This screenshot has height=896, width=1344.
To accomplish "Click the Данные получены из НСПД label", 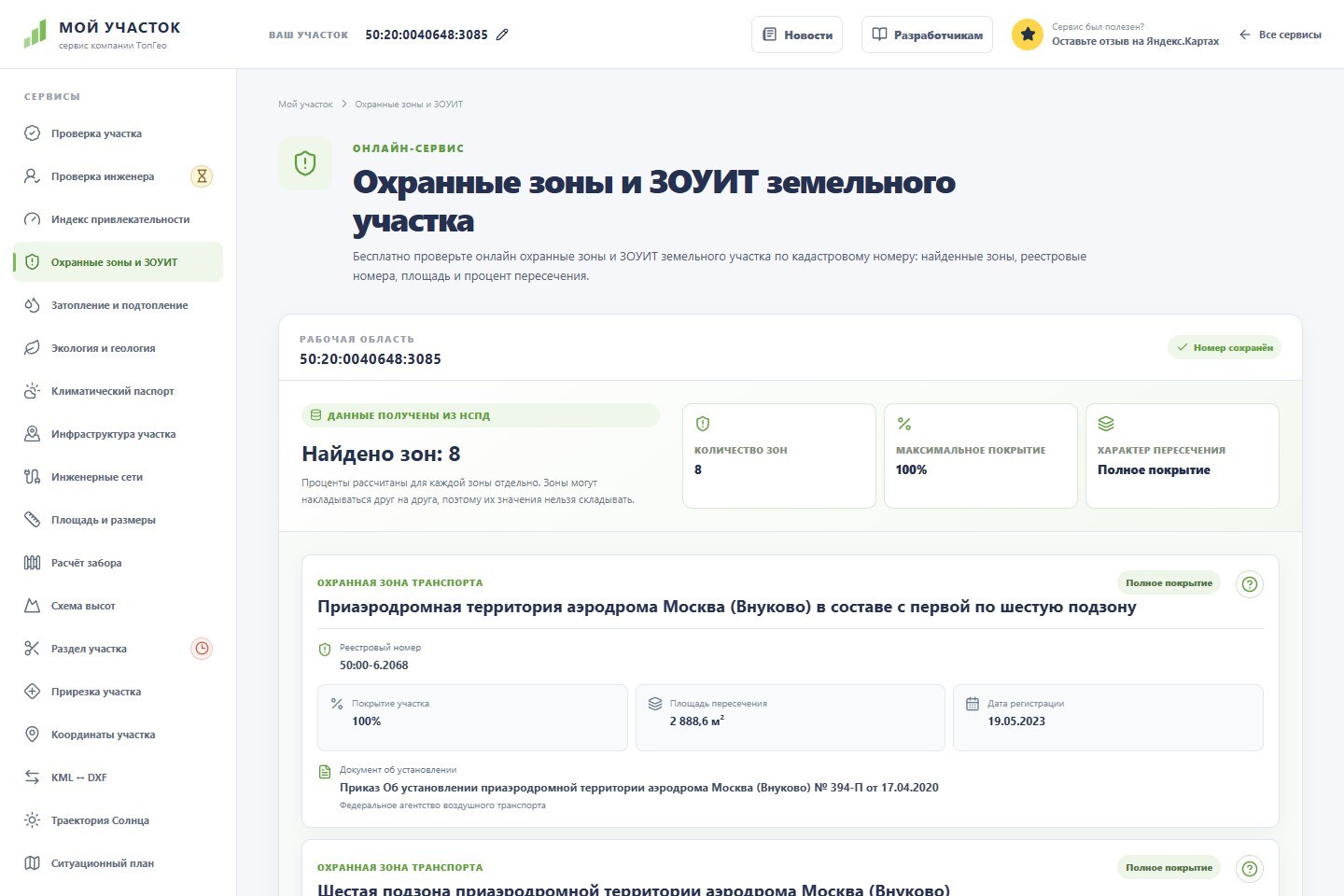I will point(481,415).
